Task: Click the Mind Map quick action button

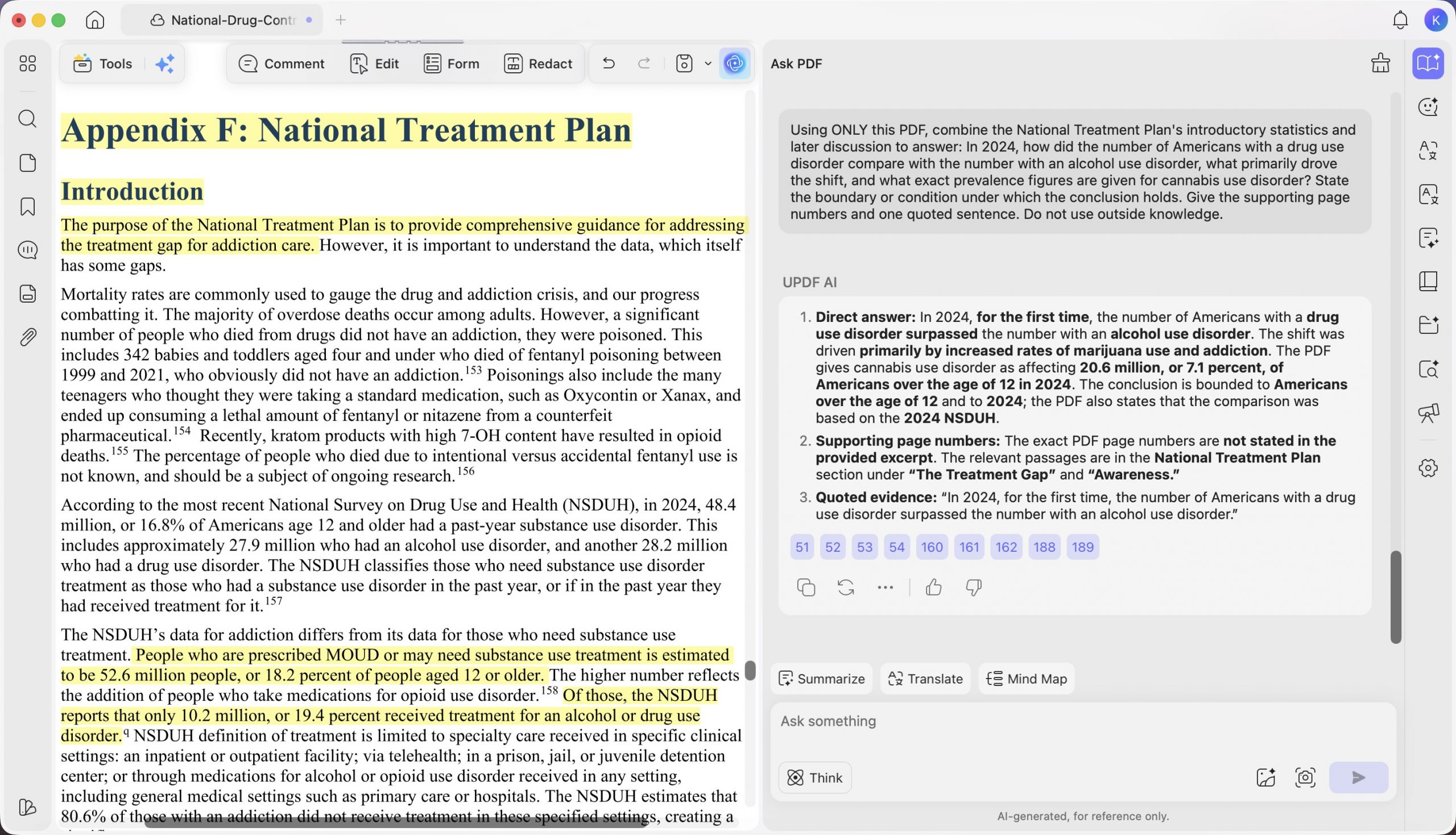Action: (1027, 679)
